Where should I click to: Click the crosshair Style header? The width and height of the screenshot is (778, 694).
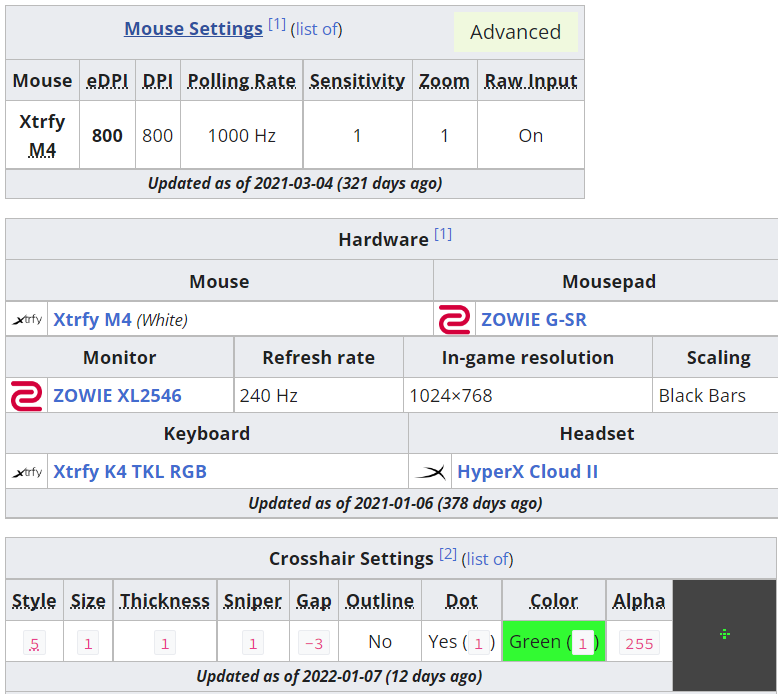(34, 601)
